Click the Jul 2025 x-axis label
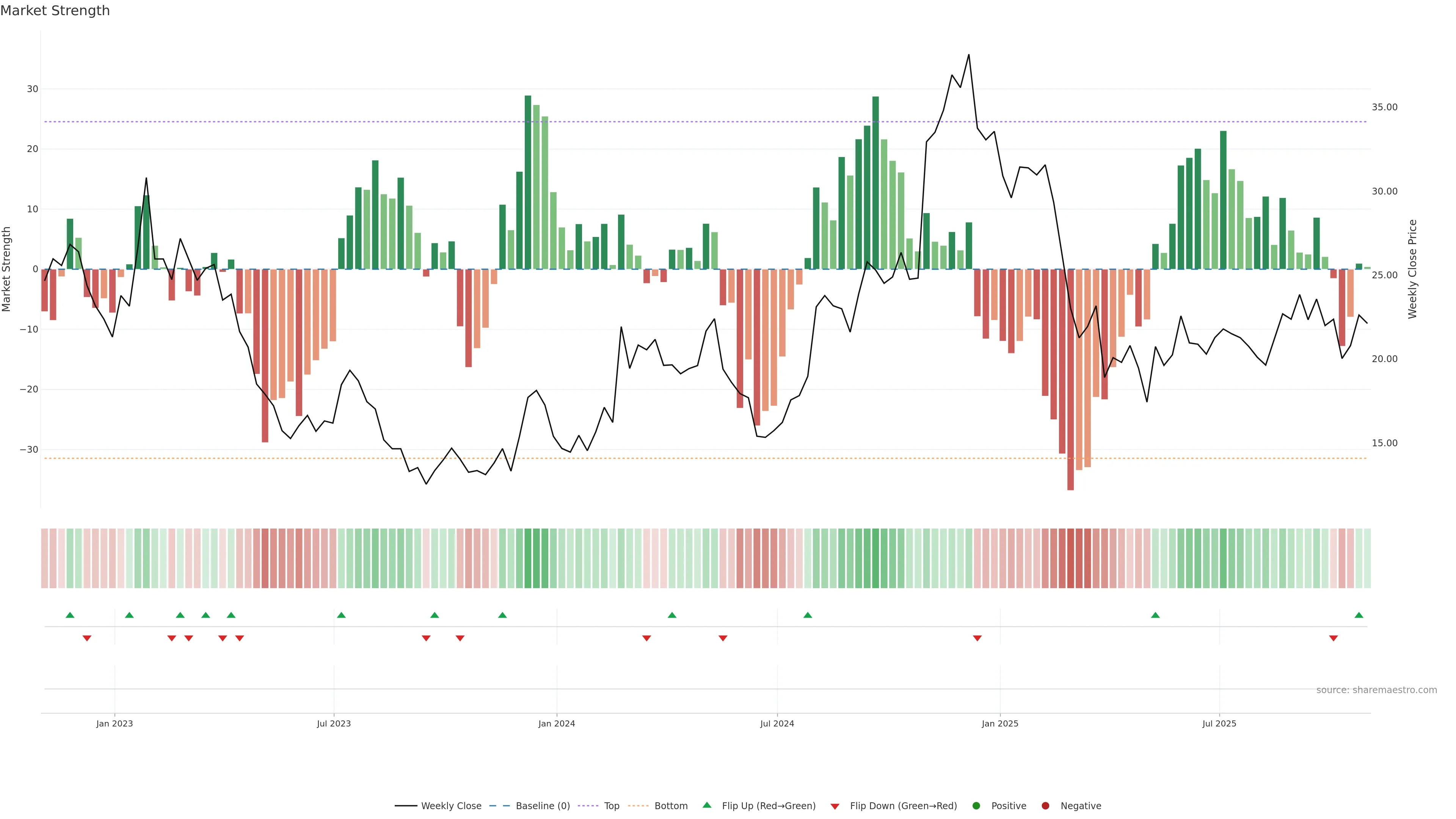 click(1219, 723)
